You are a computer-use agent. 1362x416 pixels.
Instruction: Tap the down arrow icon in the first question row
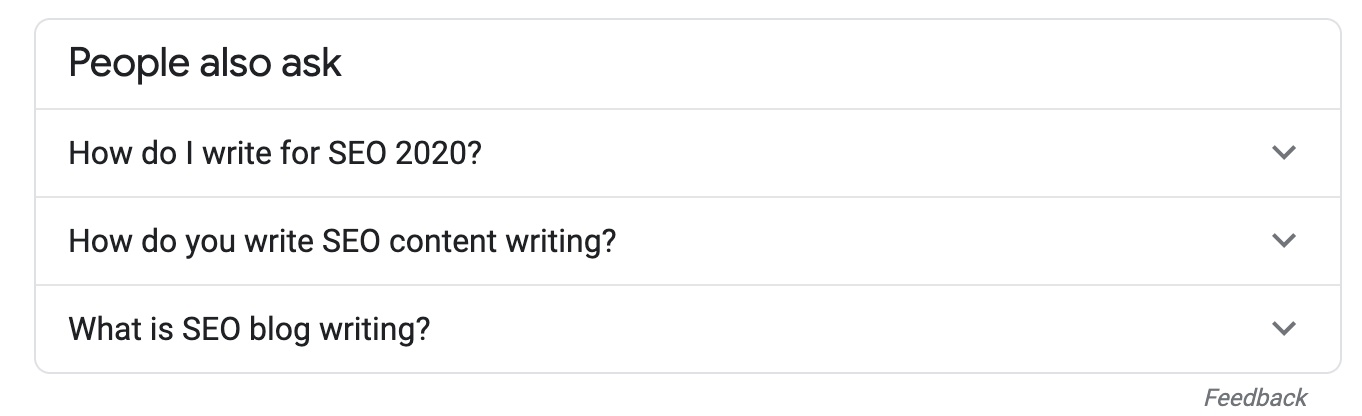[x=1283, y=153]
